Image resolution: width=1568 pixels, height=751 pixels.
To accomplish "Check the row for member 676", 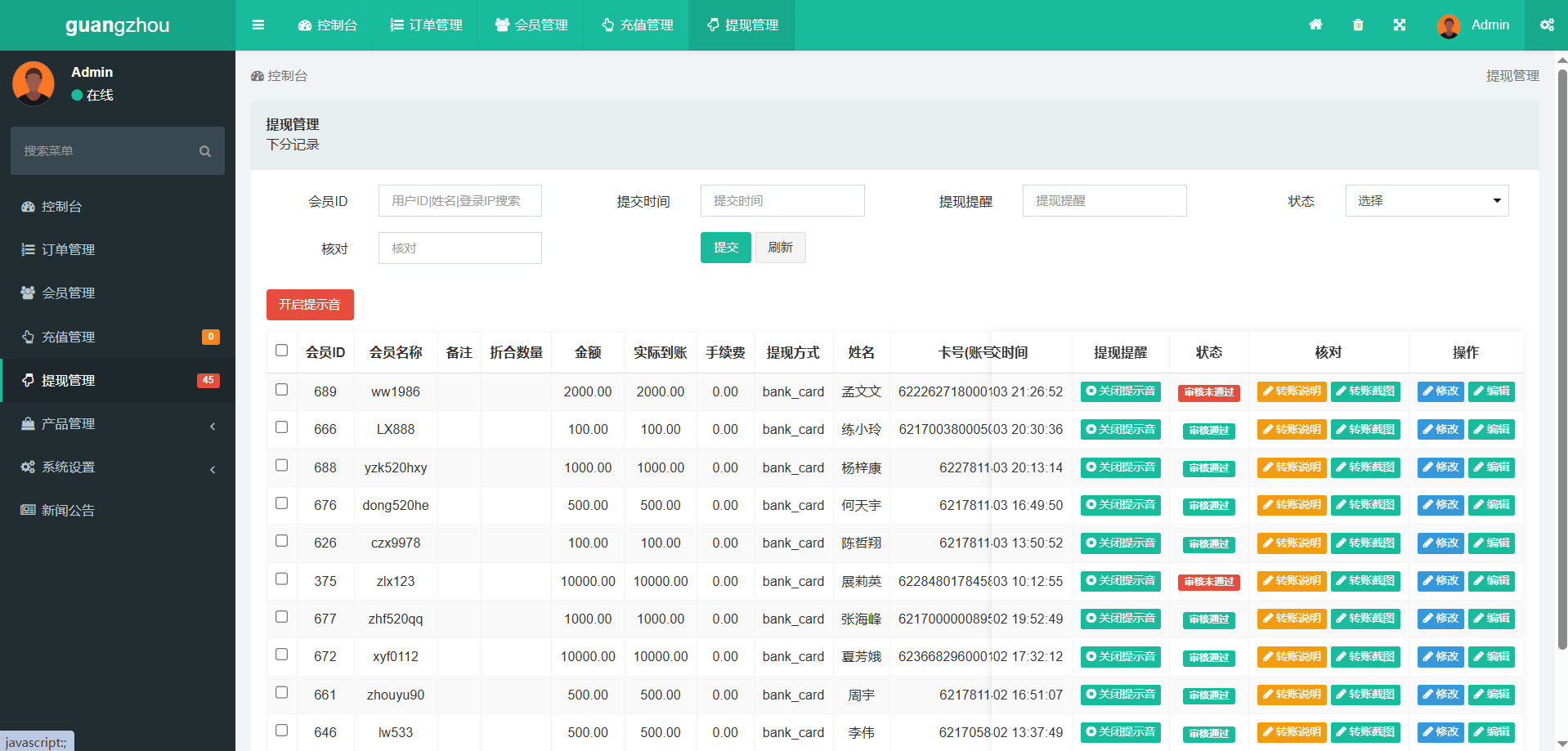I will tap(282, 503).
